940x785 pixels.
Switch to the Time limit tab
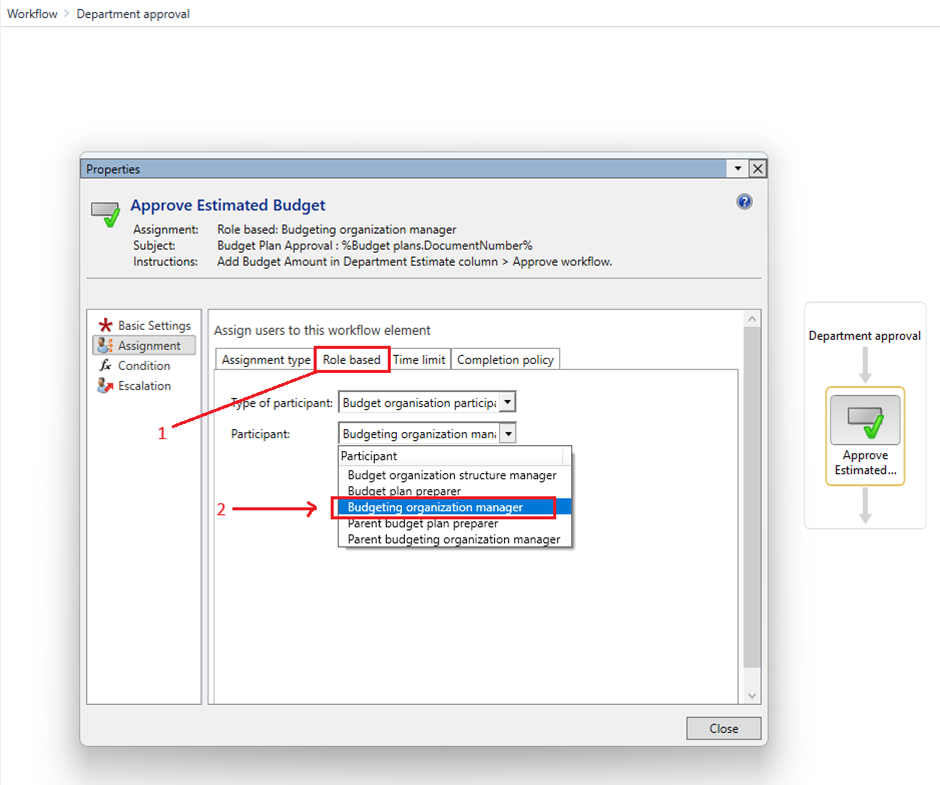419,360
